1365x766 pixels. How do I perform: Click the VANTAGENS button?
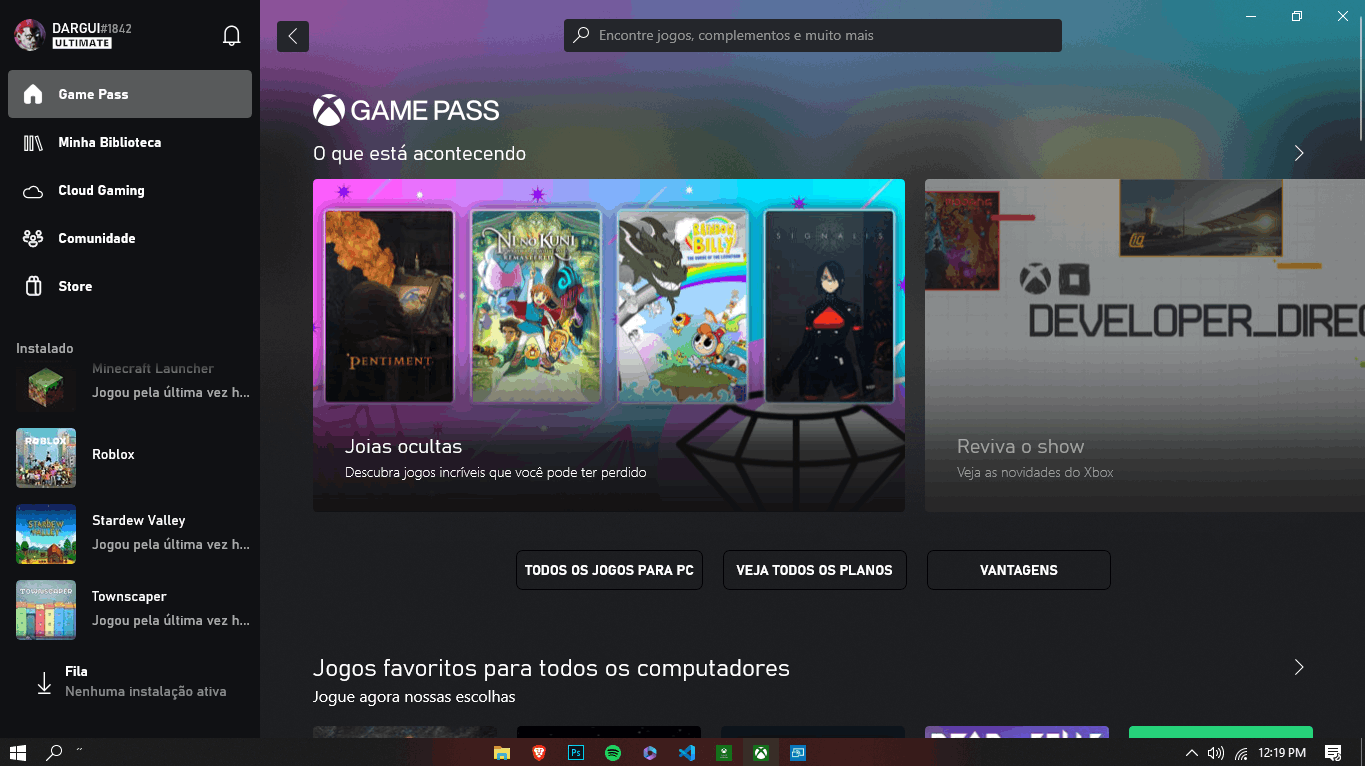pyautogui.click(x=1019, y=570)
